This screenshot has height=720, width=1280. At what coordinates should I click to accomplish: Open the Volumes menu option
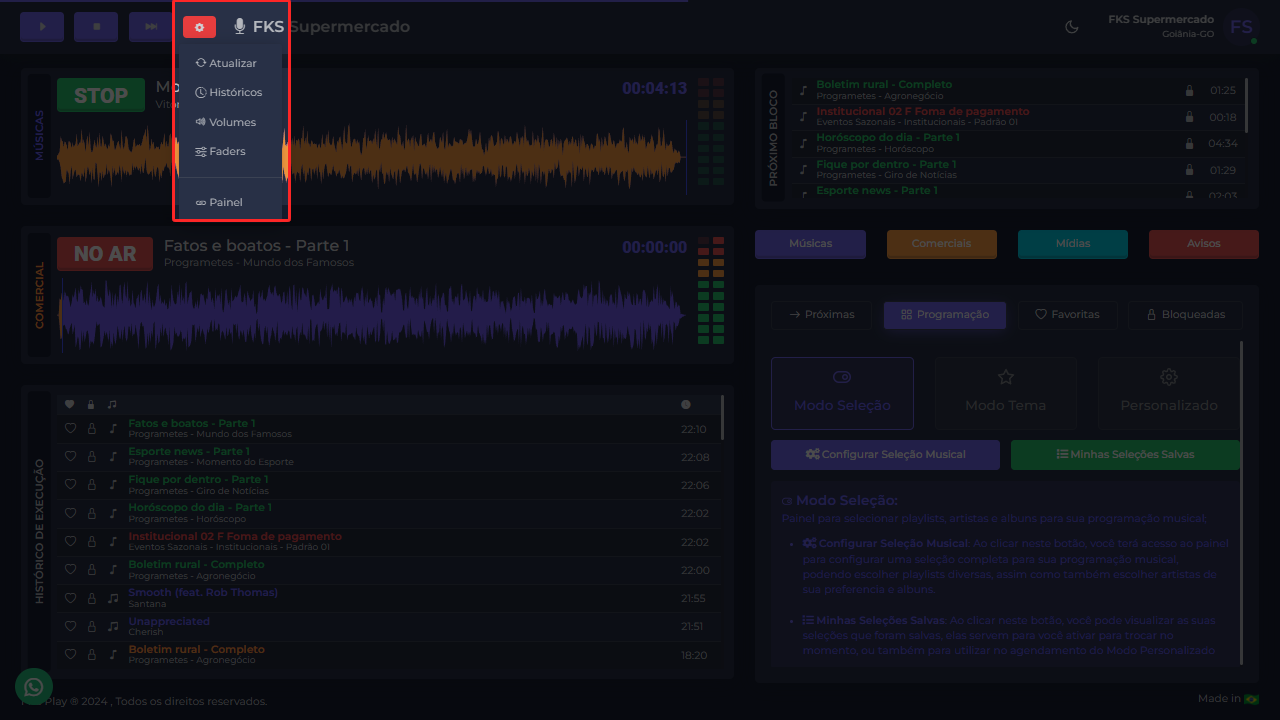(x=226, y=122)
